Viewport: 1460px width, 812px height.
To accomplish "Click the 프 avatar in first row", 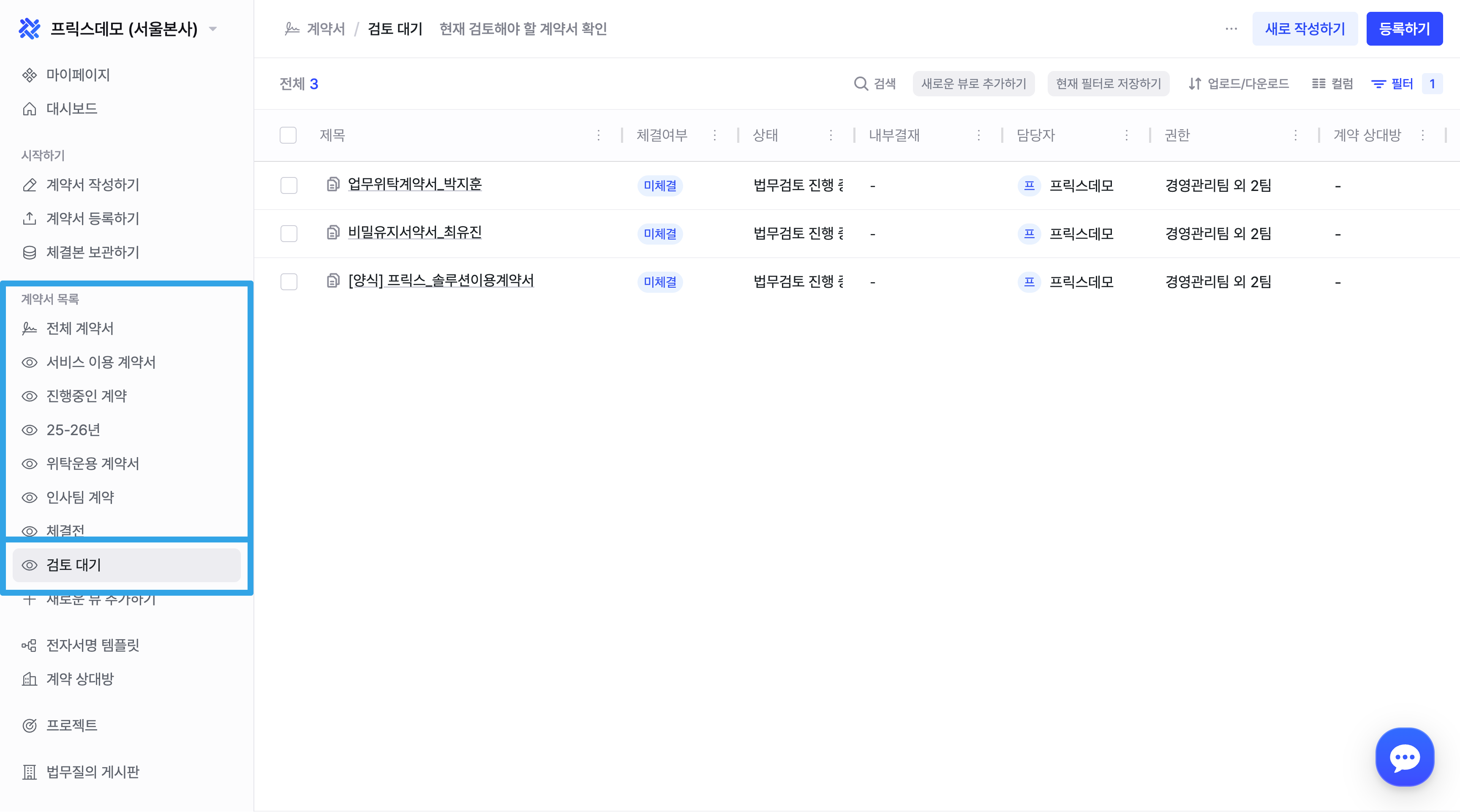I will [1029, 185].
